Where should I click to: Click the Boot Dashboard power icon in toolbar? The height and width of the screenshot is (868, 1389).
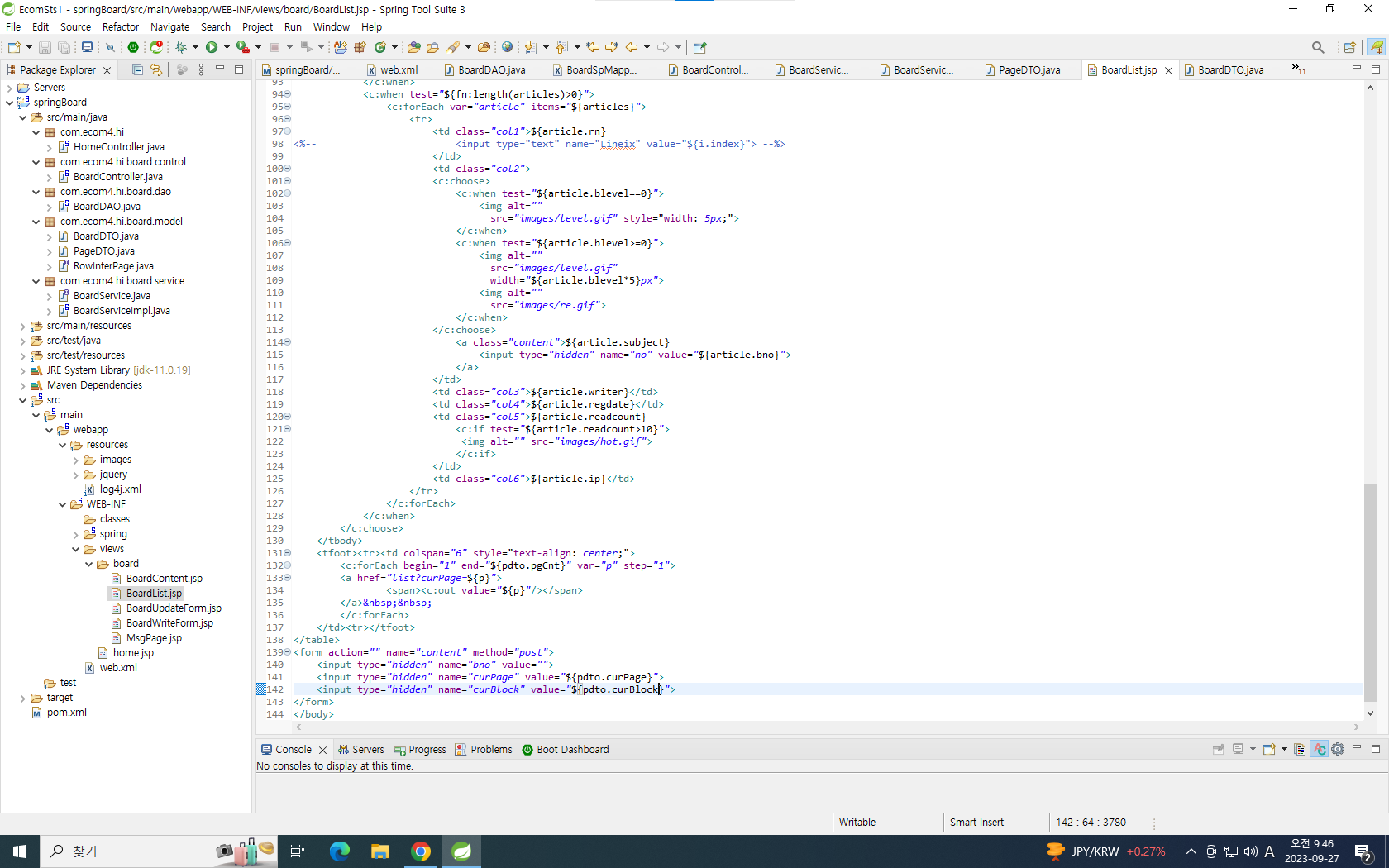tap(133, 47)
